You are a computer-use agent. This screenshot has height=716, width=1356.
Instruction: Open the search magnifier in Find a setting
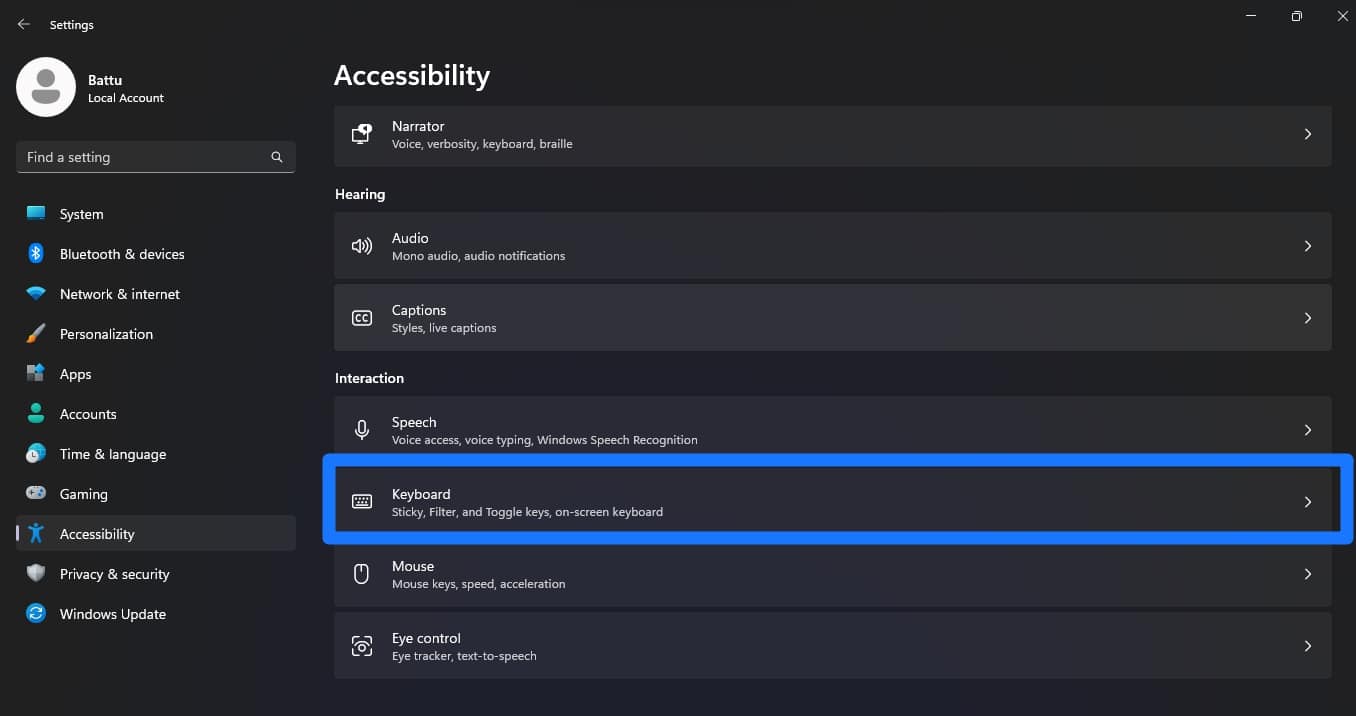276,157
